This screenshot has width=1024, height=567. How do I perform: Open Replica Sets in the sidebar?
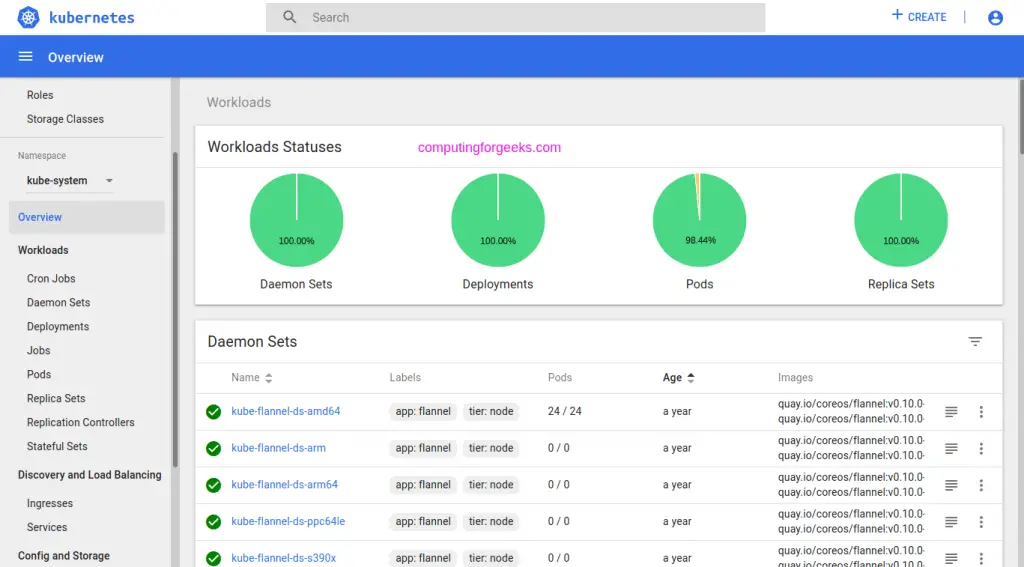56,398
